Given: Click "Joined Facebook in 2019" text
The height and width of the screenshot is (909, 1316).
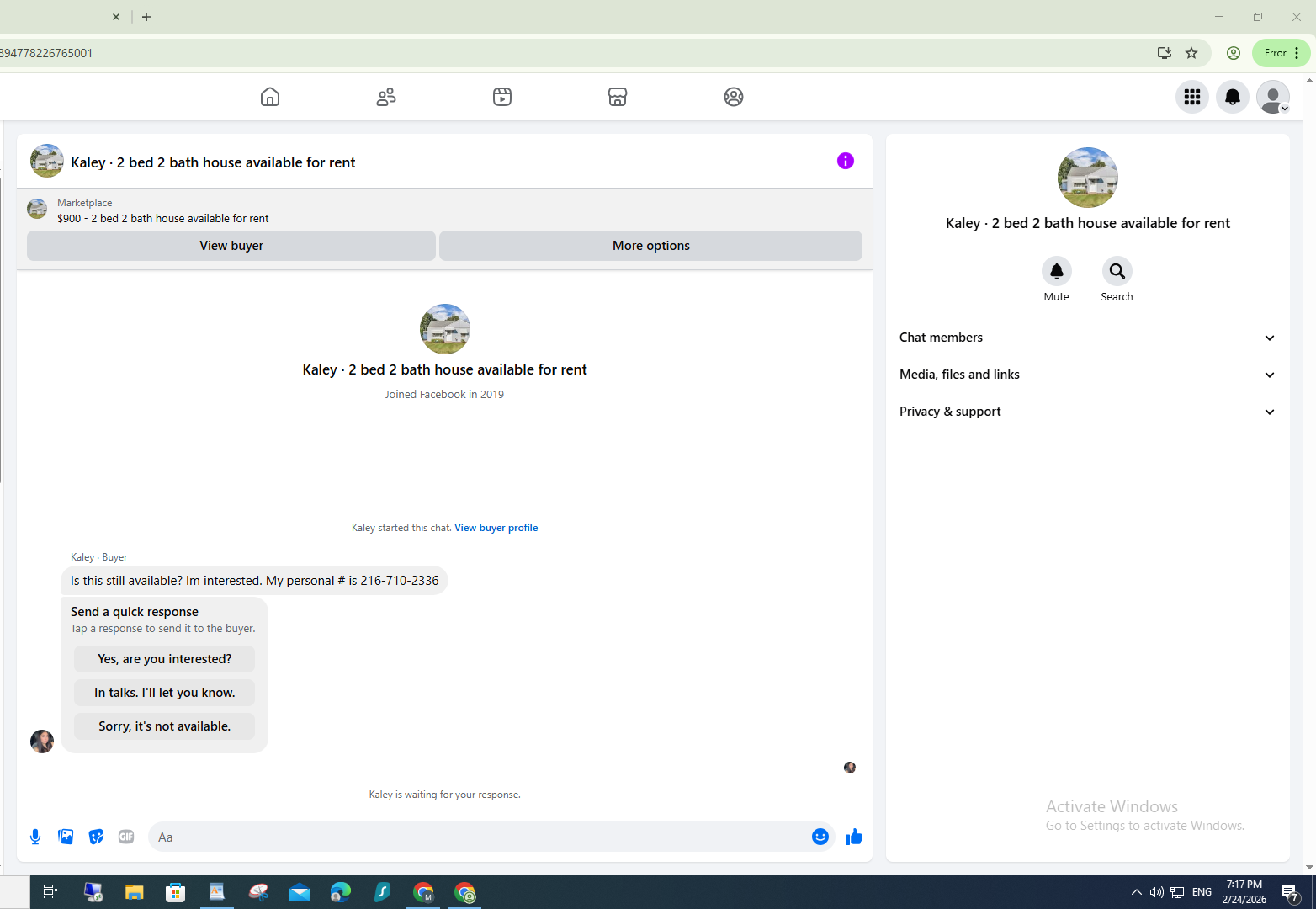Looking at the screenshot, I should click(x=444, y=395).
